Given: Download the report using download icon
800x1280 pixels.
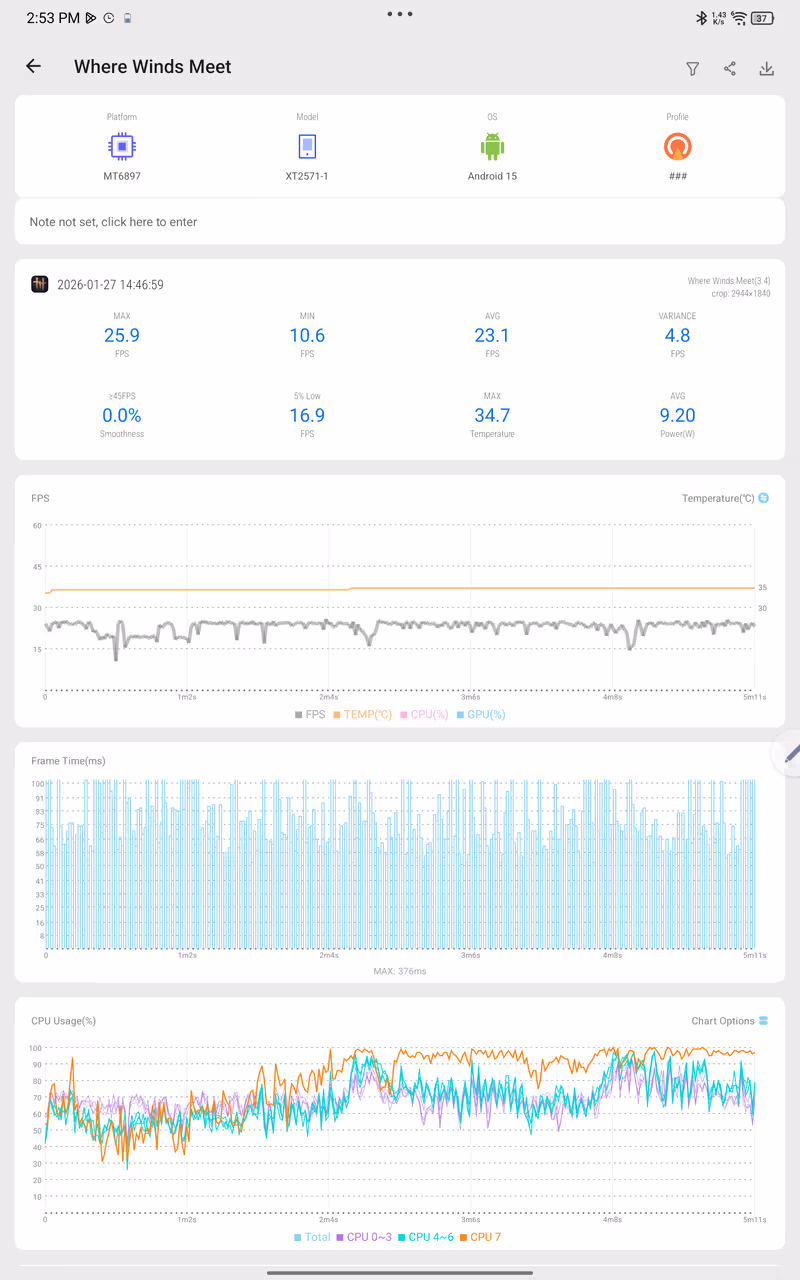Looking at the screenshot, I should 767,68.
